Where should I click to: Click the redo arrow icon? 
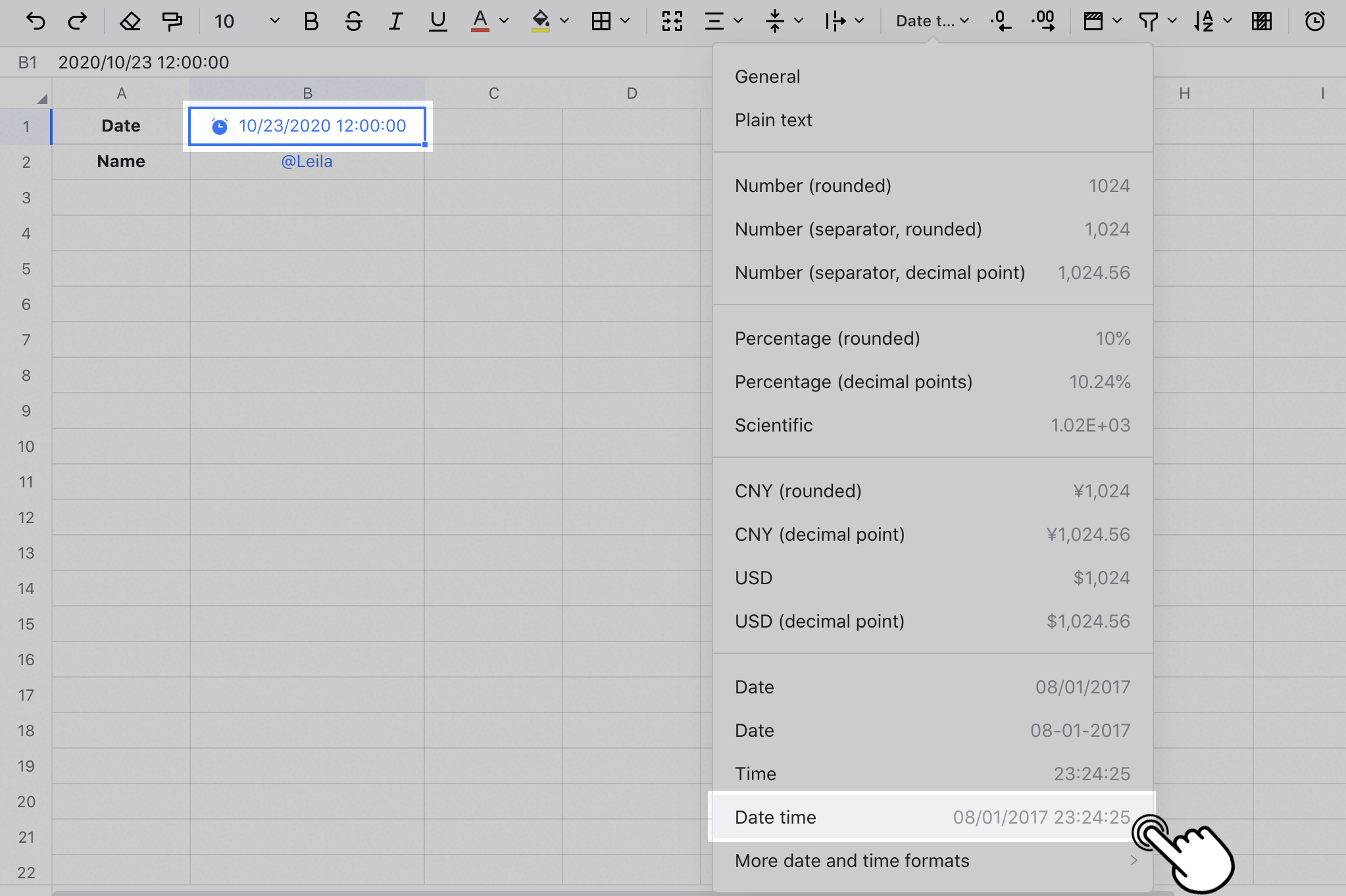click(x=78, y=21)
